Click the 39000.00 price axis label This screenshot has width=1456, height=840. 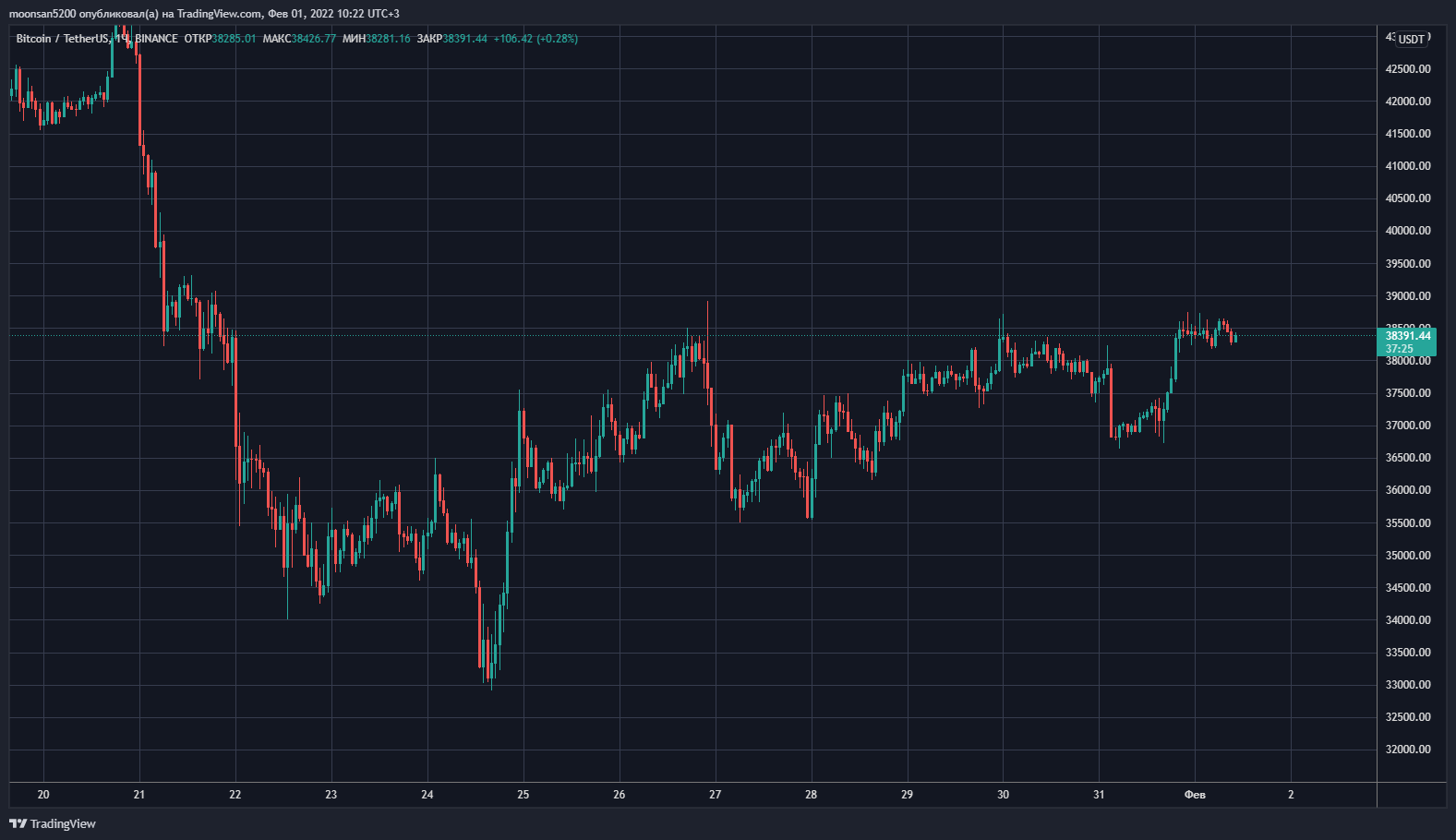click(1408, 296)
